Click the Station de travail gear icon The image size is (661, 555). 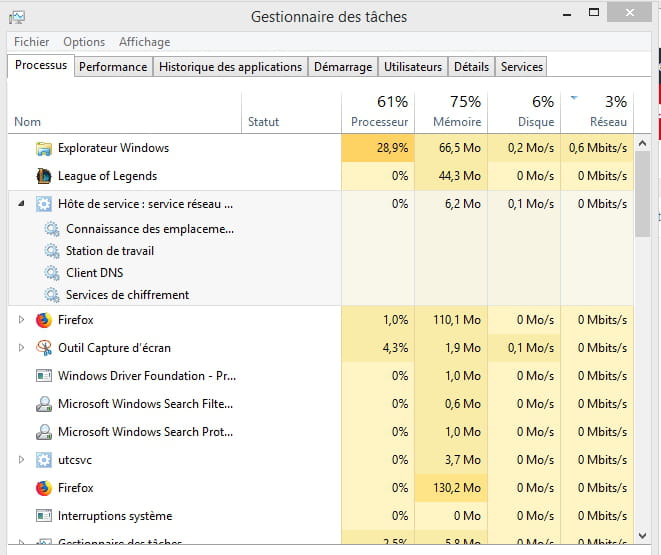52,251
